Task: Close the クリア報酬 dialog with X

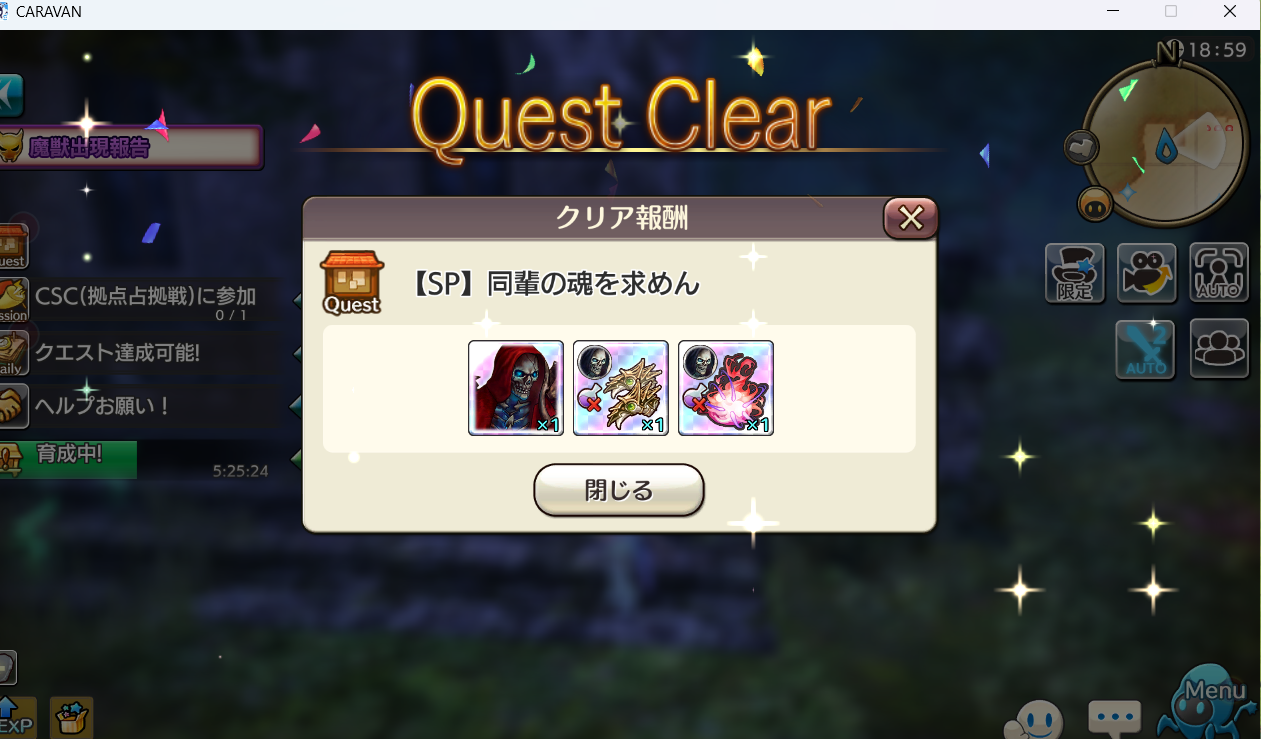Action: 910,218
